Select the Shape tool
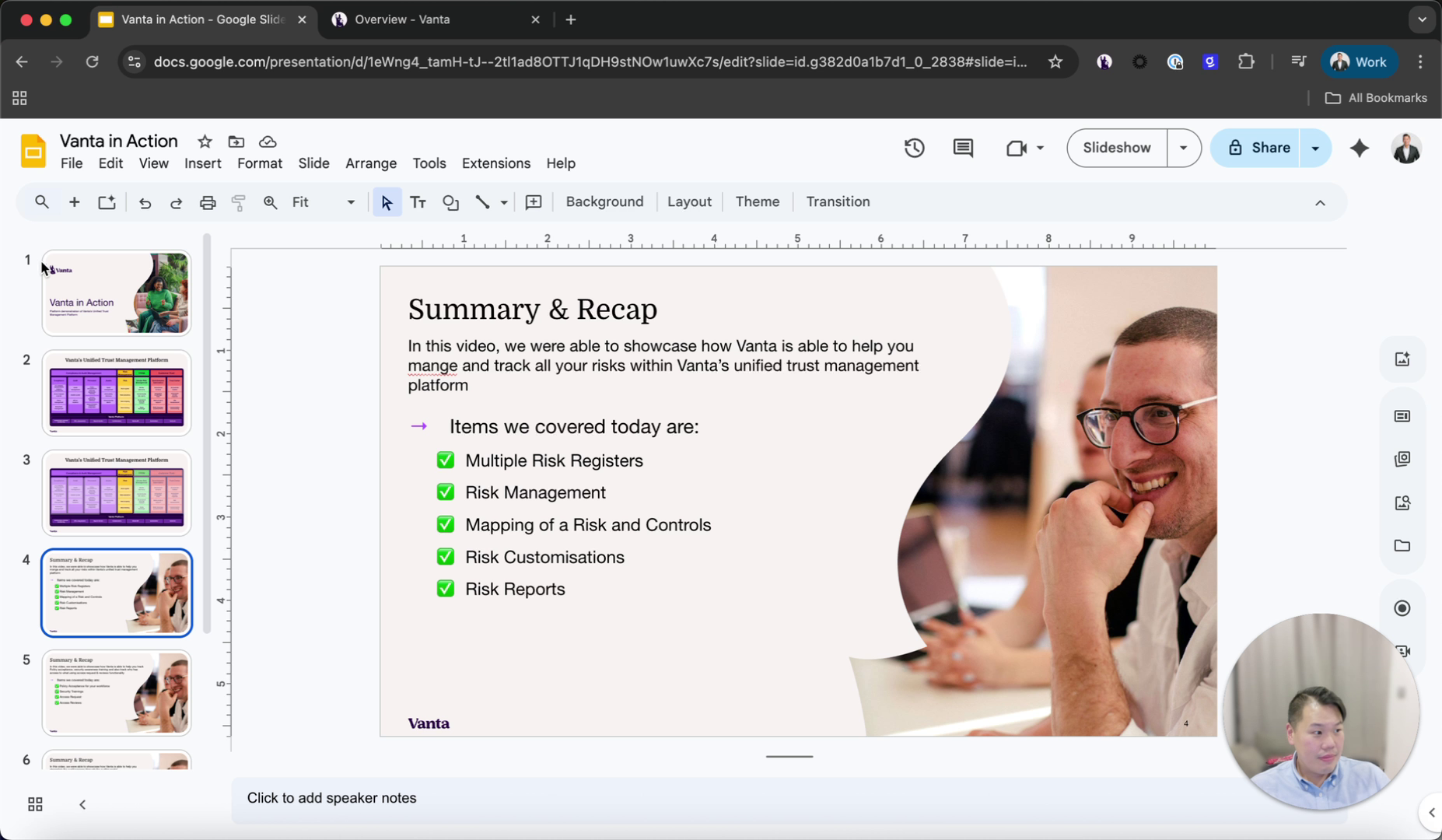Screen dimensions: 1442x840 (x=450, y=201)
